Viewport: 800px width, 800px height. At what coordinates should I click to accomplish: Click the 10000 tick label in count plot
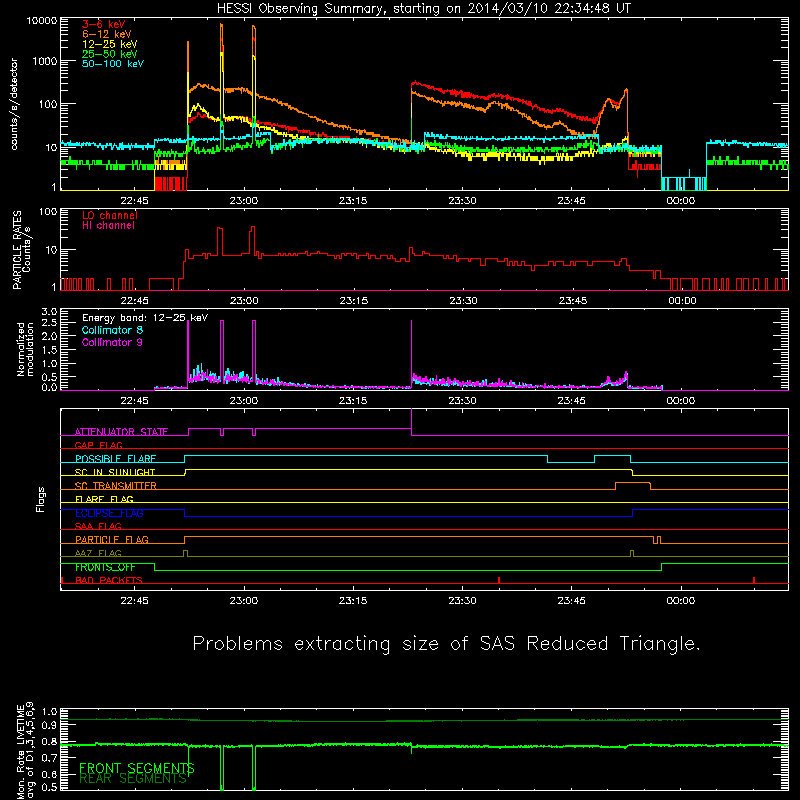(42, 21)
